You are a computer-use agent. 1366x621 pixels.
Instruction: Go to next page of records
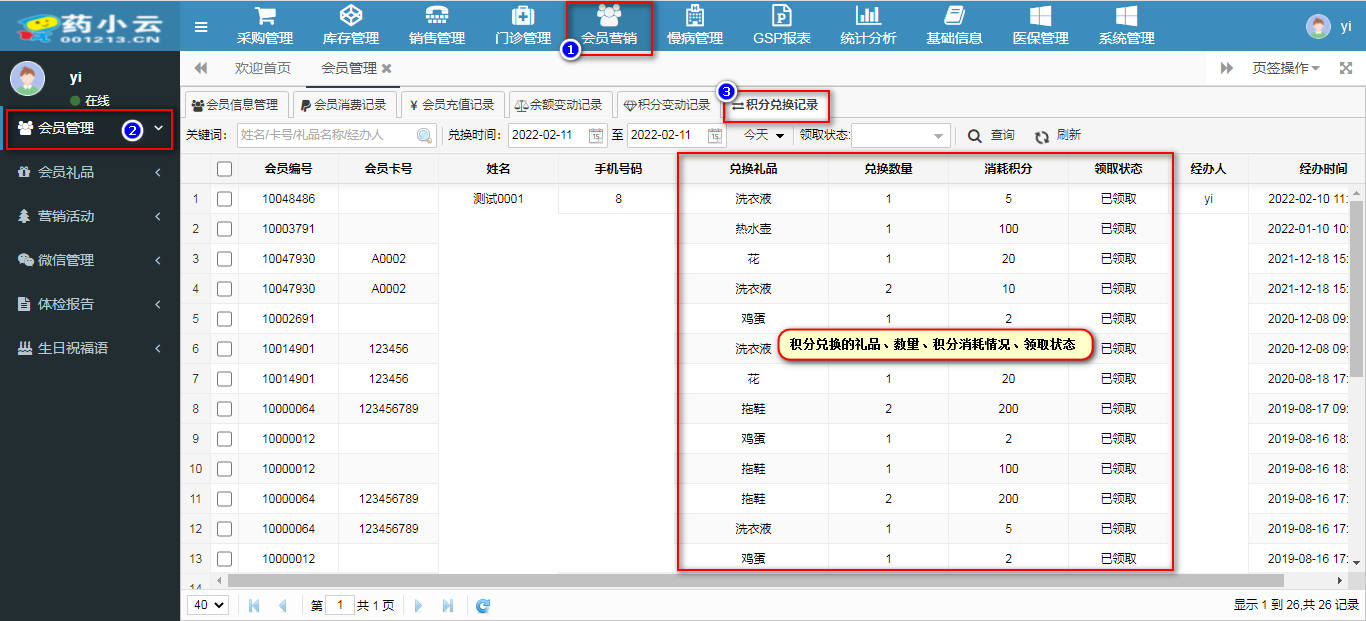(x=419, y=605)
